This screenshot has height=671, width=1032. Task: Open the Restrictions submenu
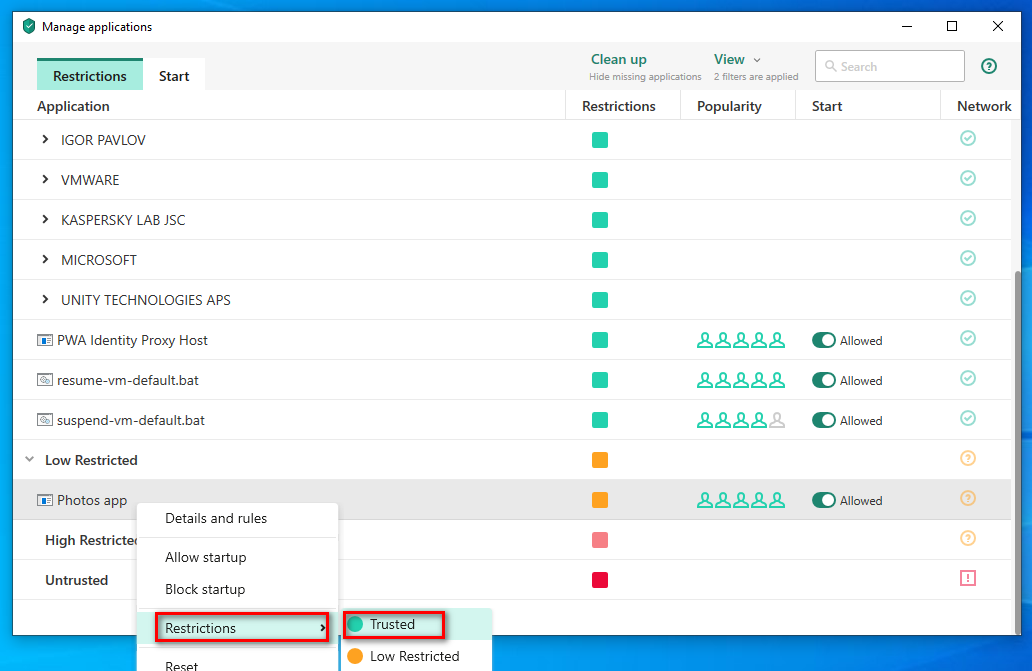pos(242,628)
